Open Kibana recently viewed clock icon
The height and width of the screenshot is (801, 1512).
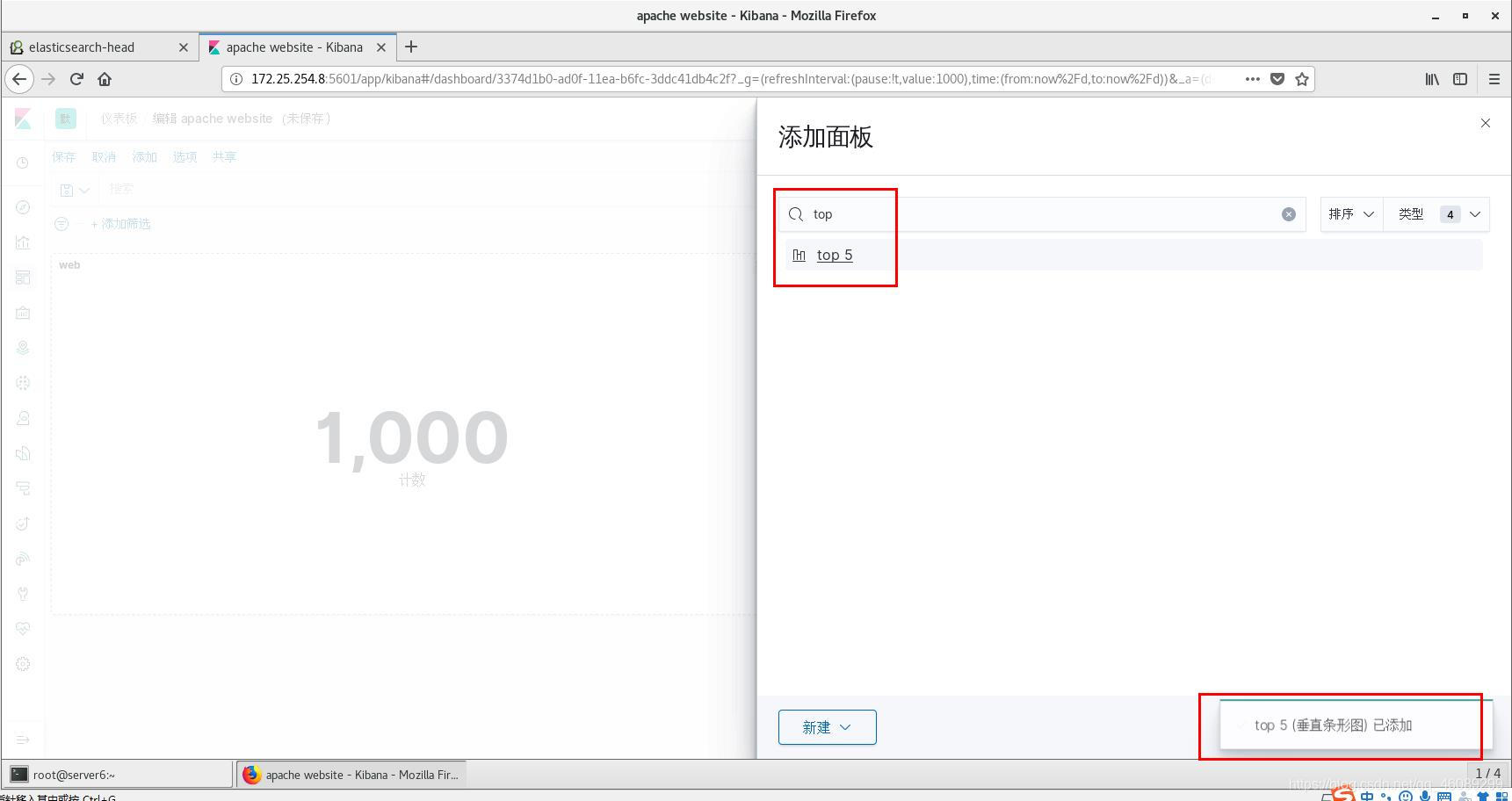click(23, 162)
